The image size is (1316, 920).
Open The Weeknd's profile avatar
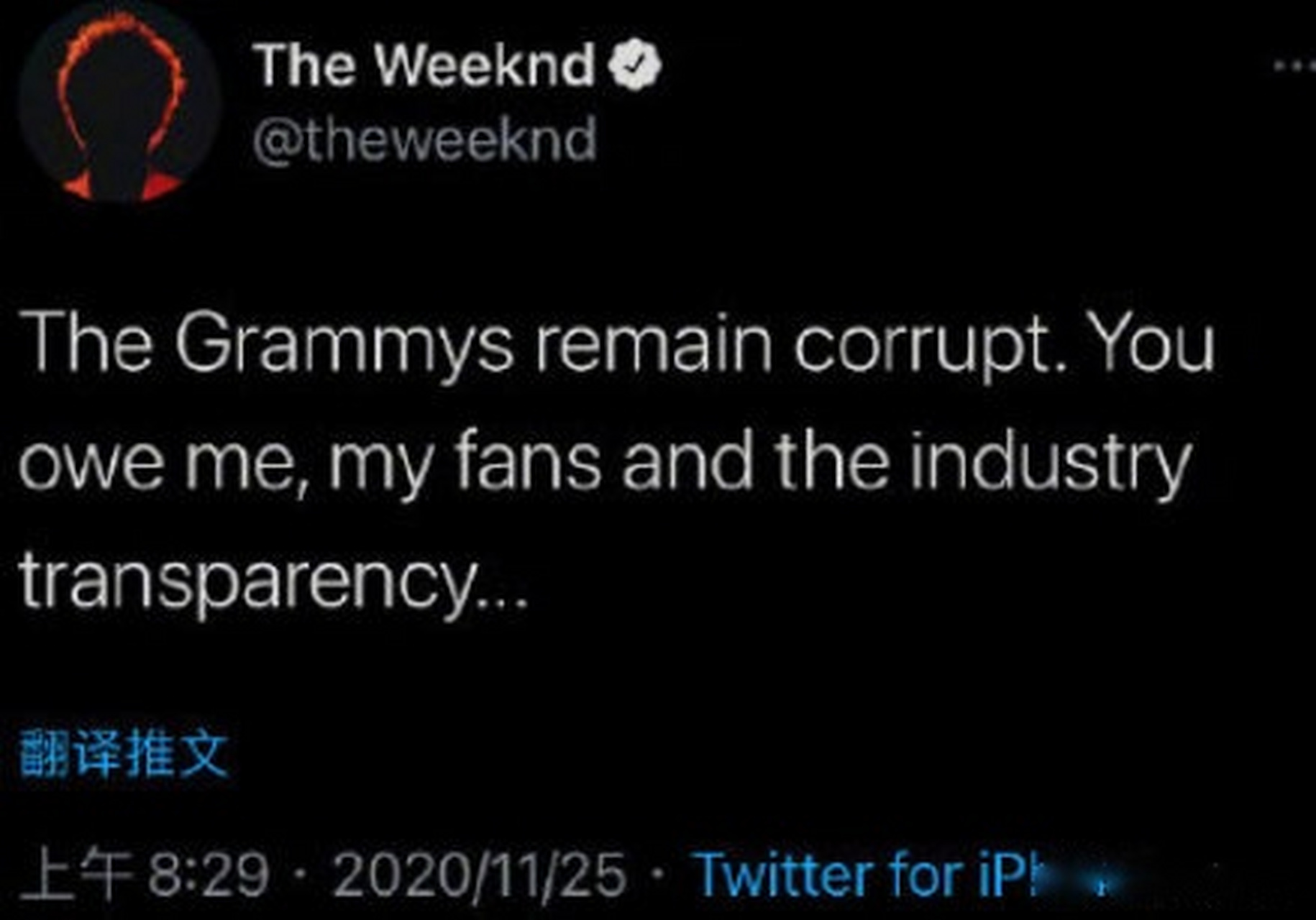point(119,104)
